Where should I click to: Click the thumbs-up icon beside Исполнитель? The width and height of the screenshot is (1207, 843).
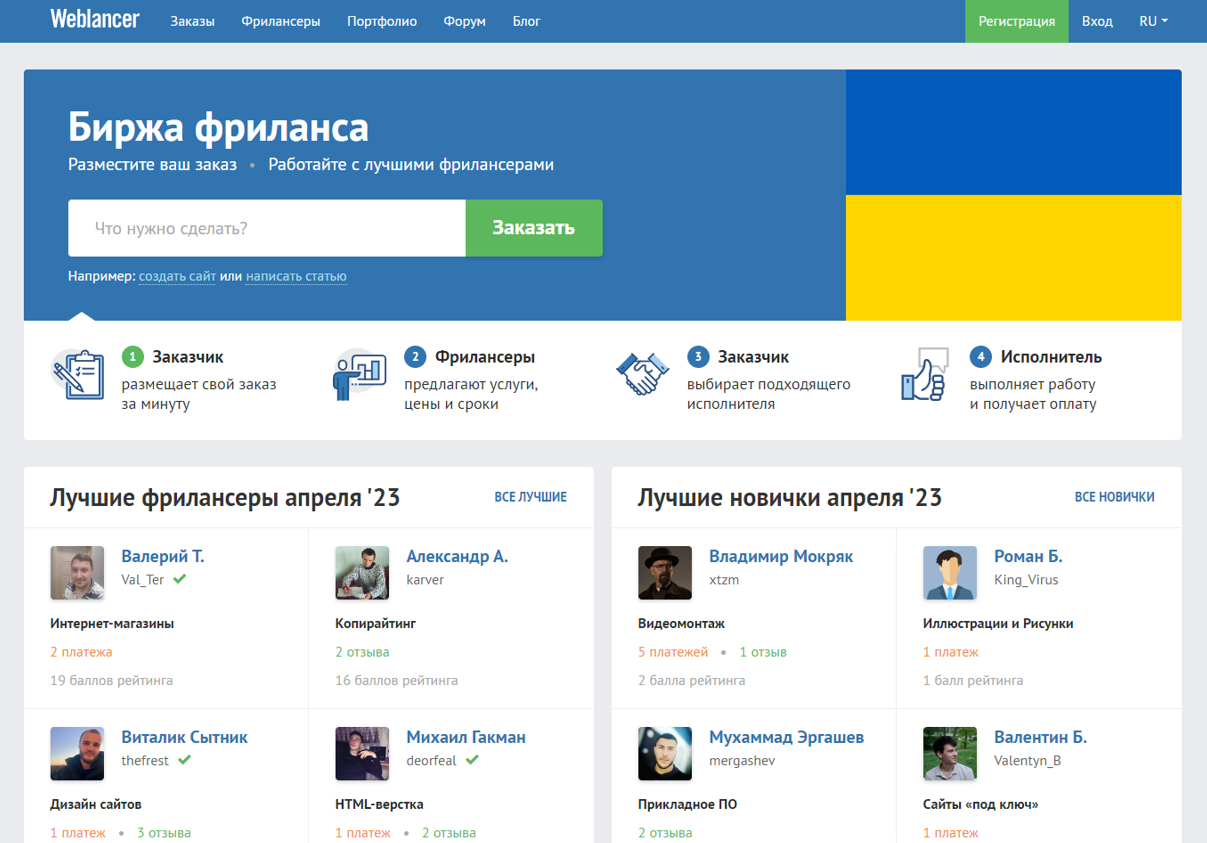point(924,374)
